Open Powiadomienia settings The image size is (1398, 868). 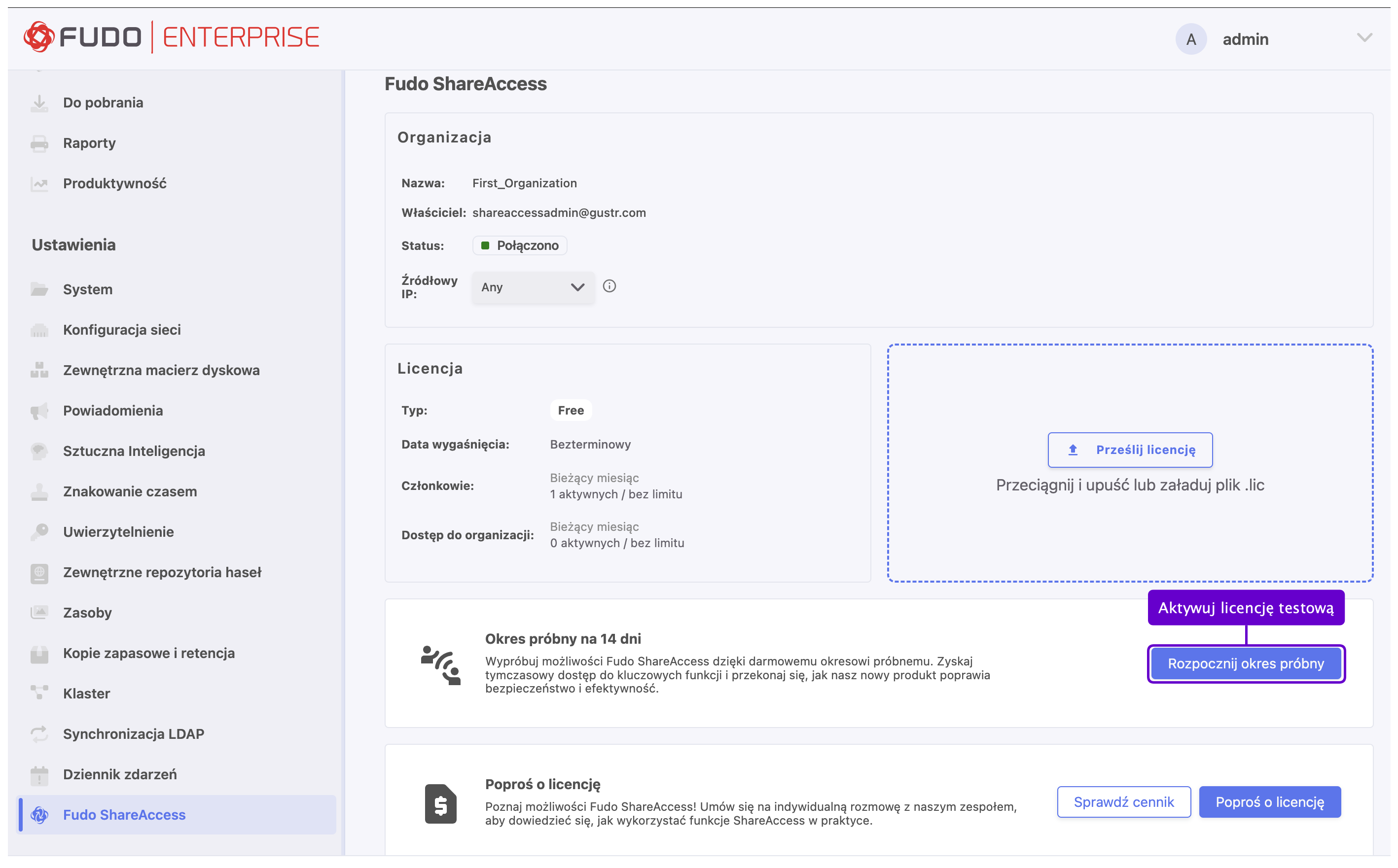coord(113,411)
